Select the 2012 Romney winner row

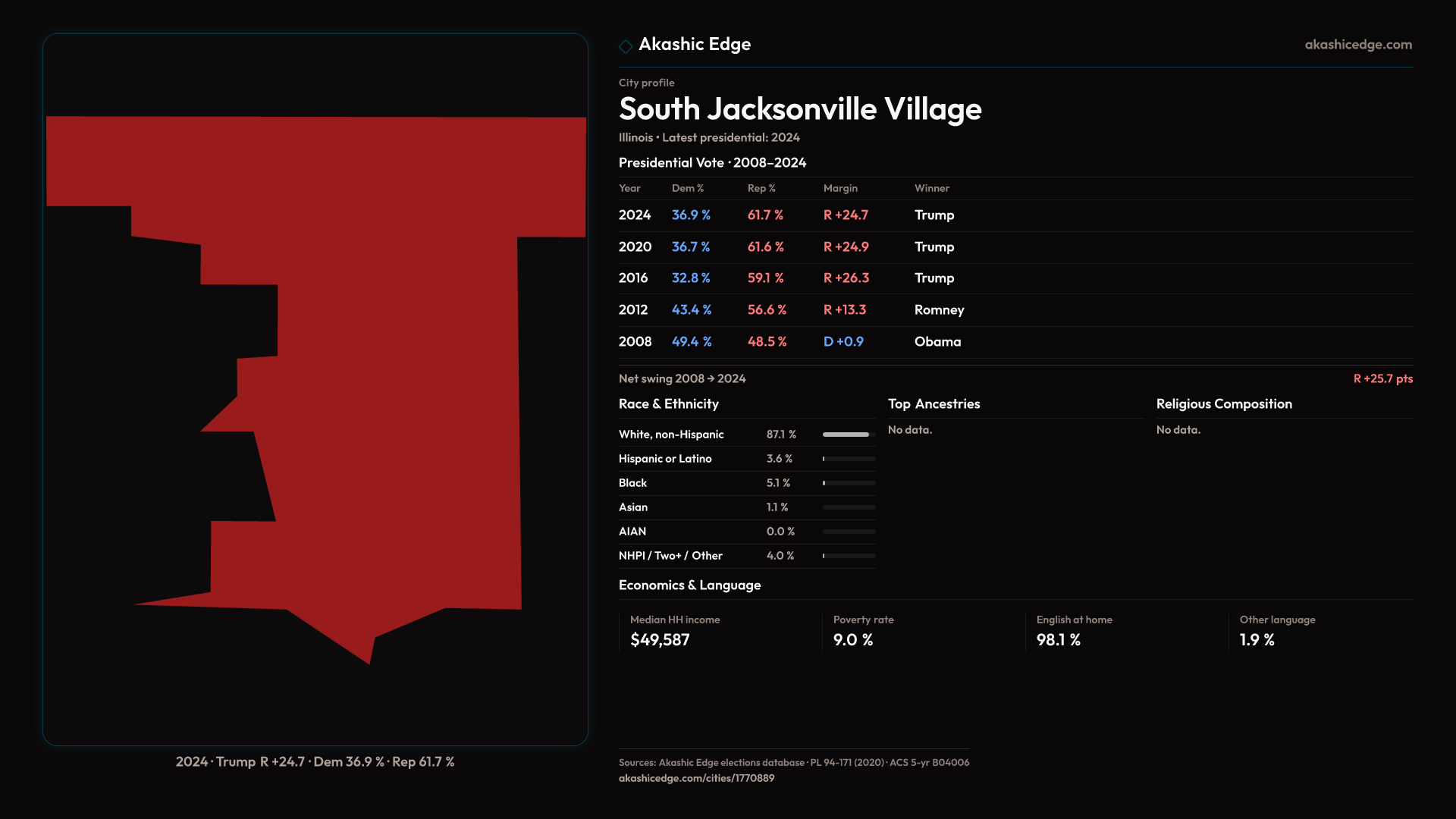pos(939,310)
